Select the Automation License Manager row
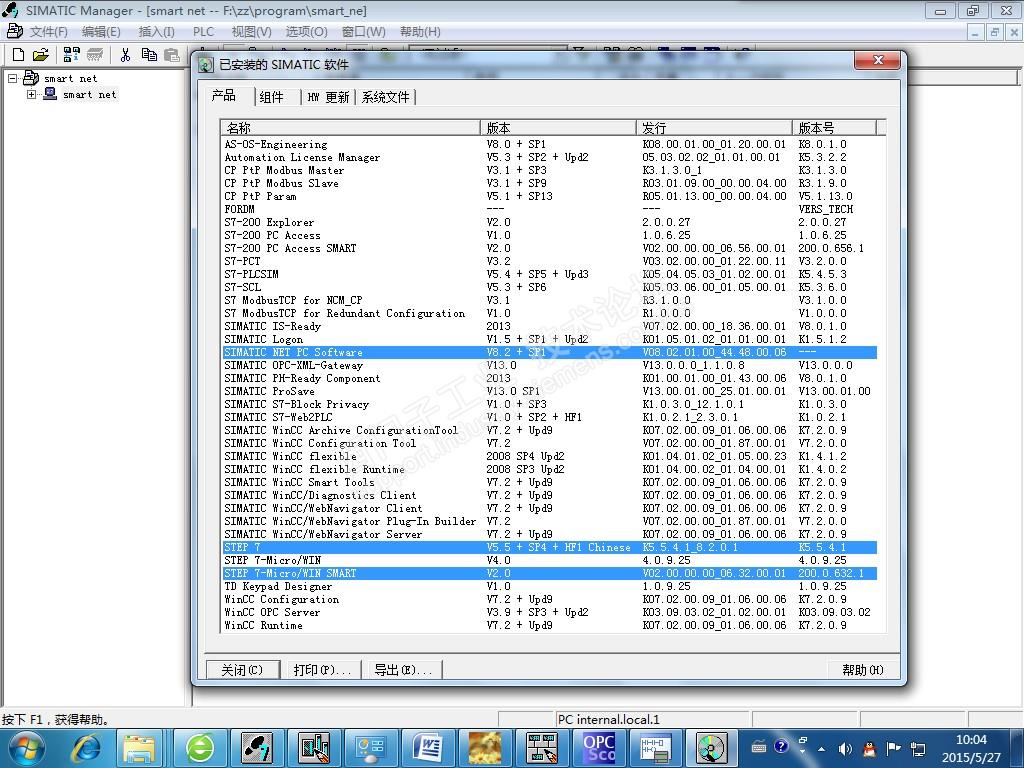This screenshot has height=768, width=1024. (x=549, y=157)
